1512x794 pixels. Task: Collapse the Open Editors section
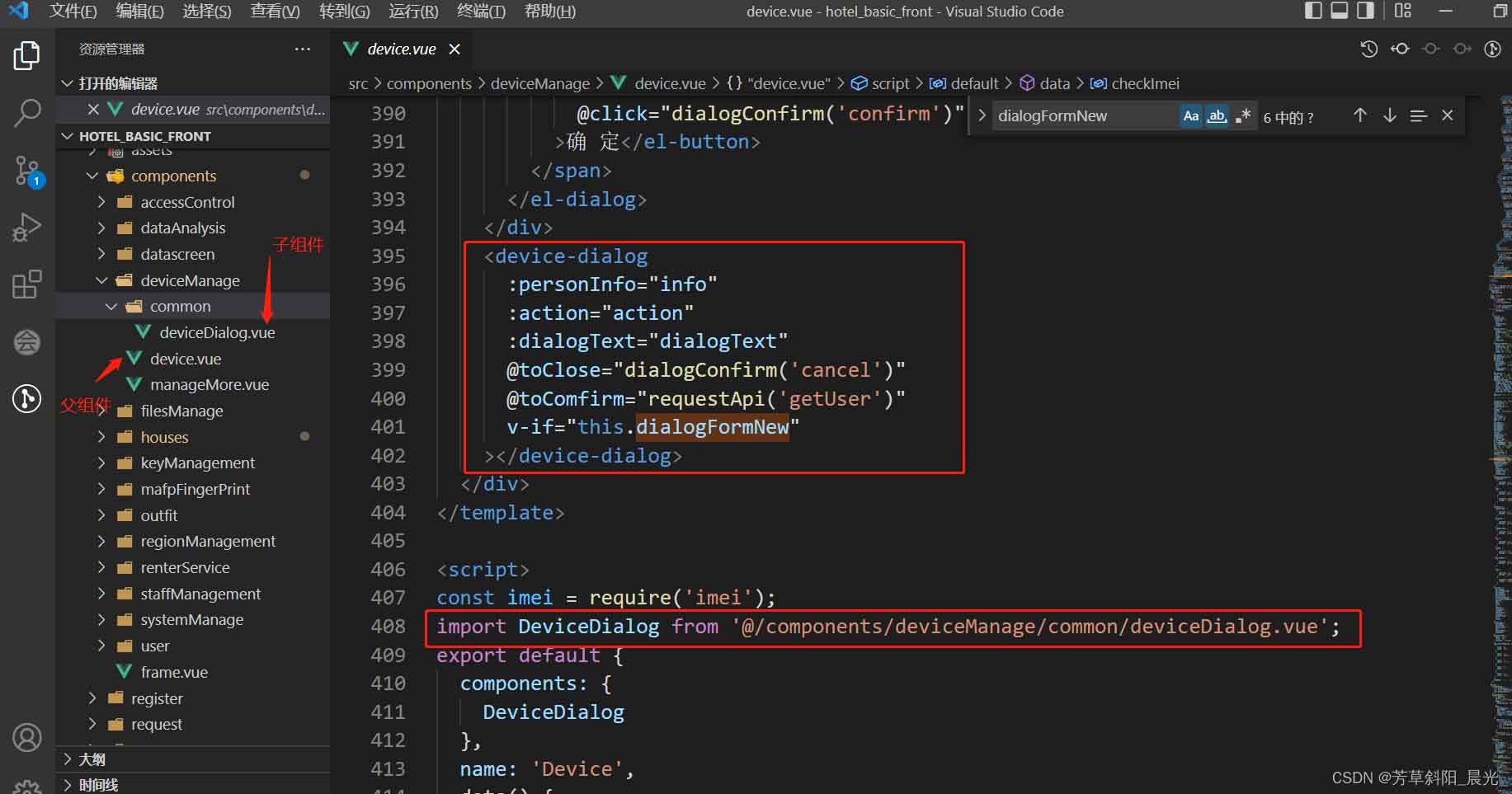tap(68, 83)
